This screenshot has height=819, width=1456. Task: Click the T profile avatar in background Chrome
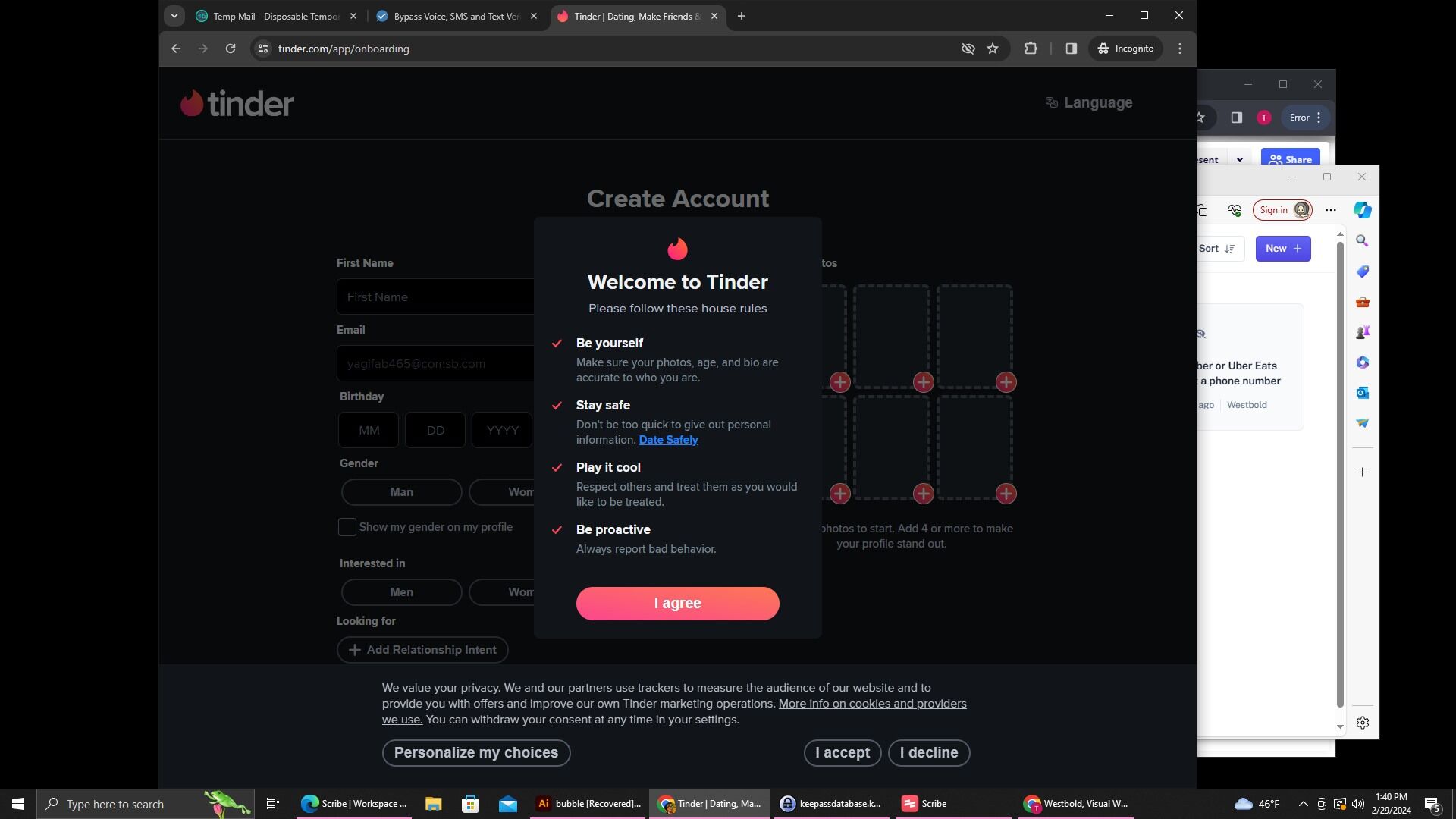pos(1263,118)
